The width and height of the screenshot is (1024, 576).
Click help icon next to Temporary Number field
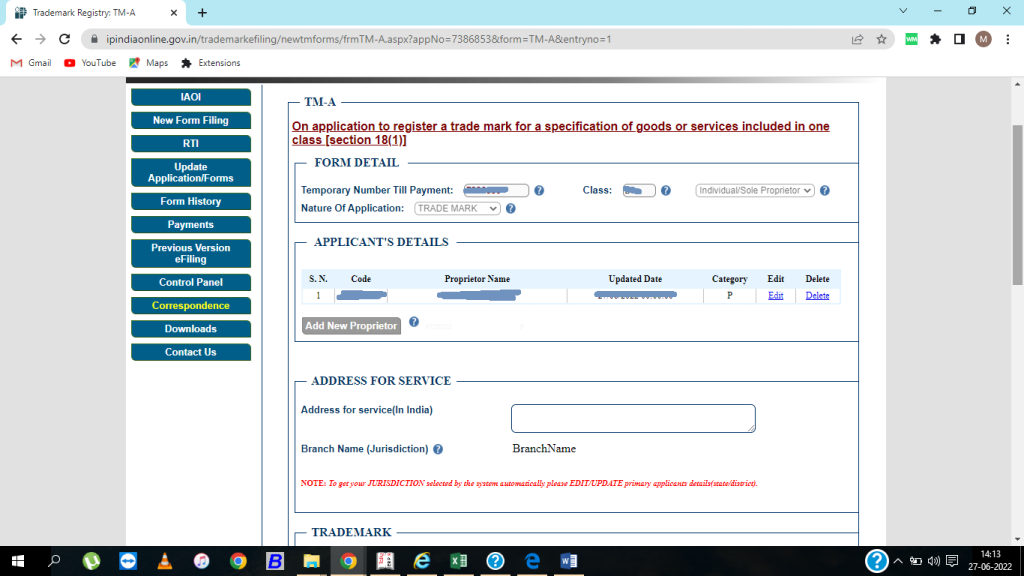pos(539,191)
